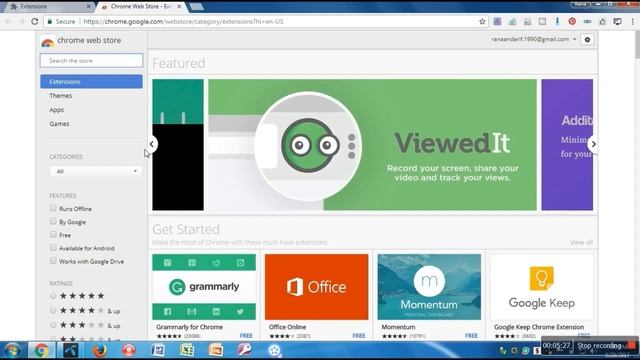Click the red round taskbar icon
The height and width of the screenshot is (360, 640).
[129, 350]
